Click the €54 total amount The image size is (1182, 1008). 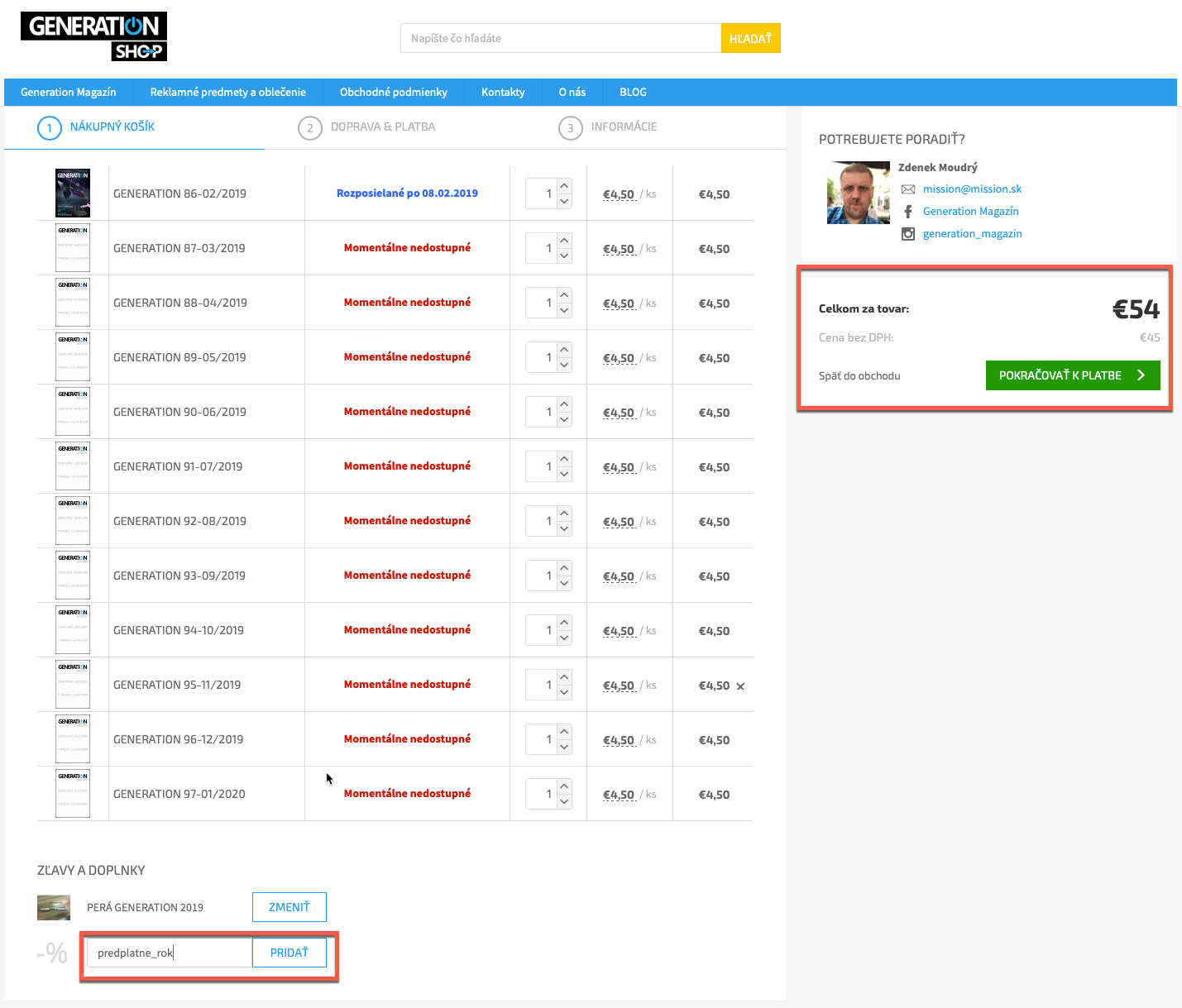(x=1136, y=309)
